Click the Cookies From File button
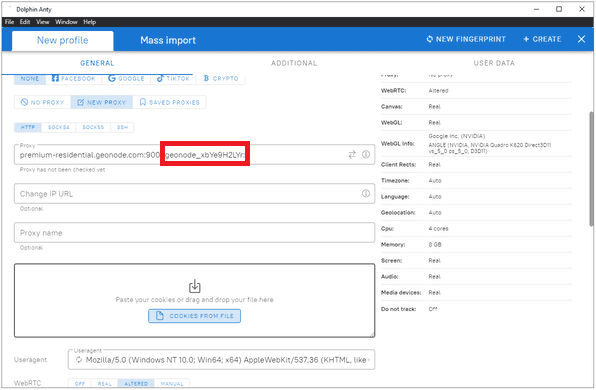 195,316
